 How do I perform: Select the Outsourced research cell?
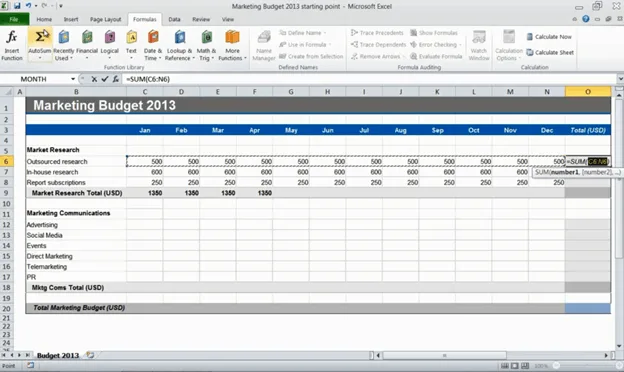pos(76,162)
